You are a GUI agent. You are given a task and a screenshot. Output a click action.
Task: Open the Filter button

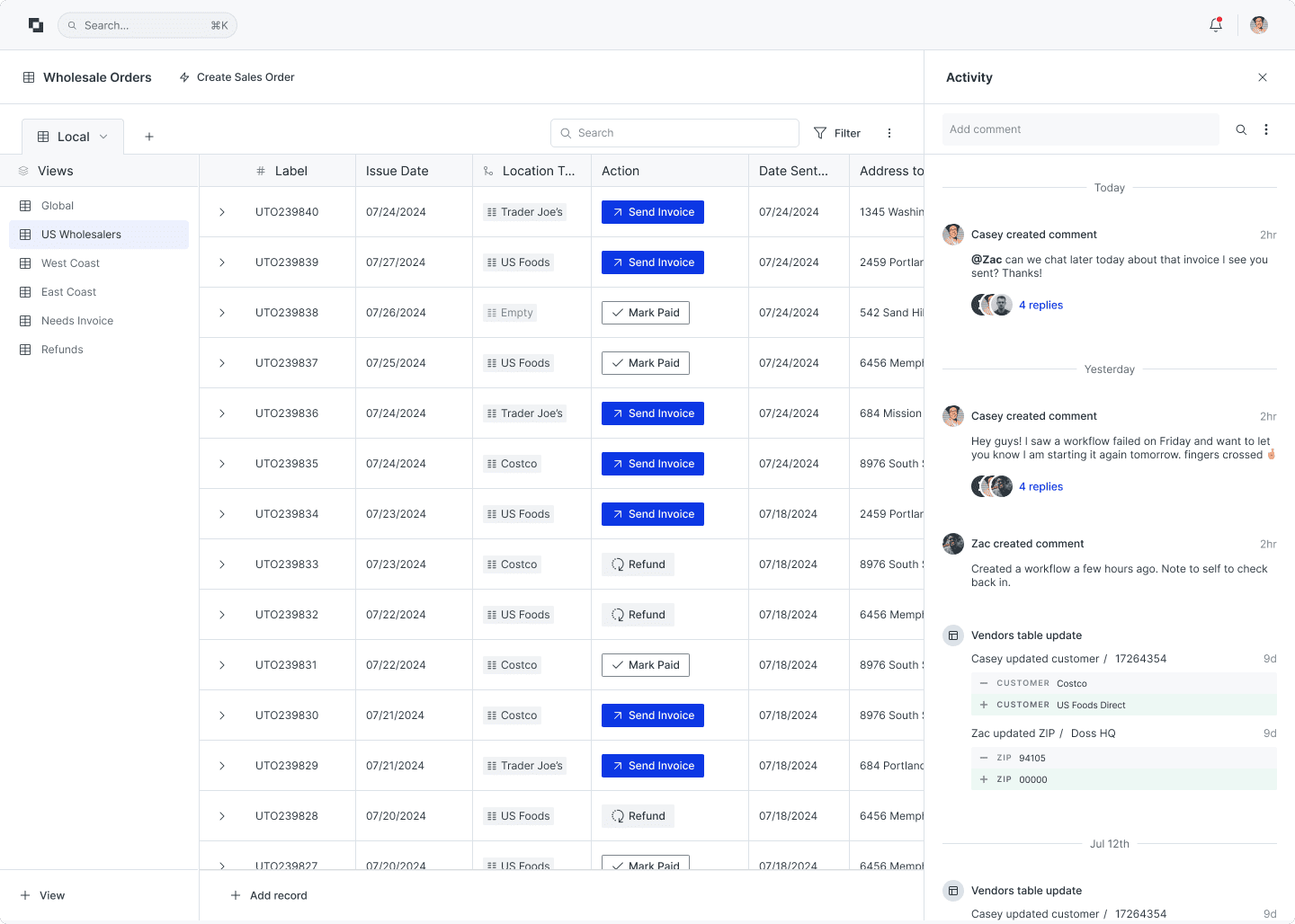pos(837,133)
